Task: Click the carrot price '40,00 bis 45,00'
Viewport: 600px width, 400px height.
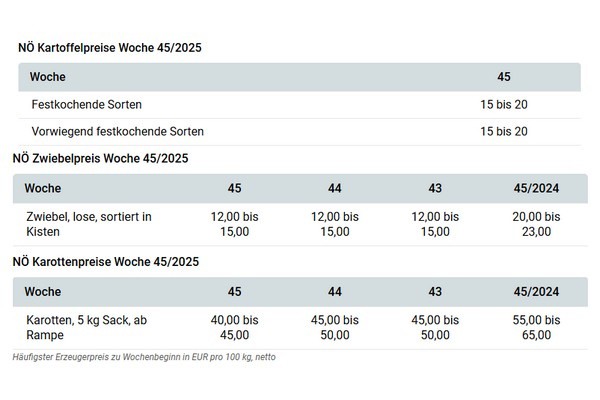Action: [x=235, y=327]
